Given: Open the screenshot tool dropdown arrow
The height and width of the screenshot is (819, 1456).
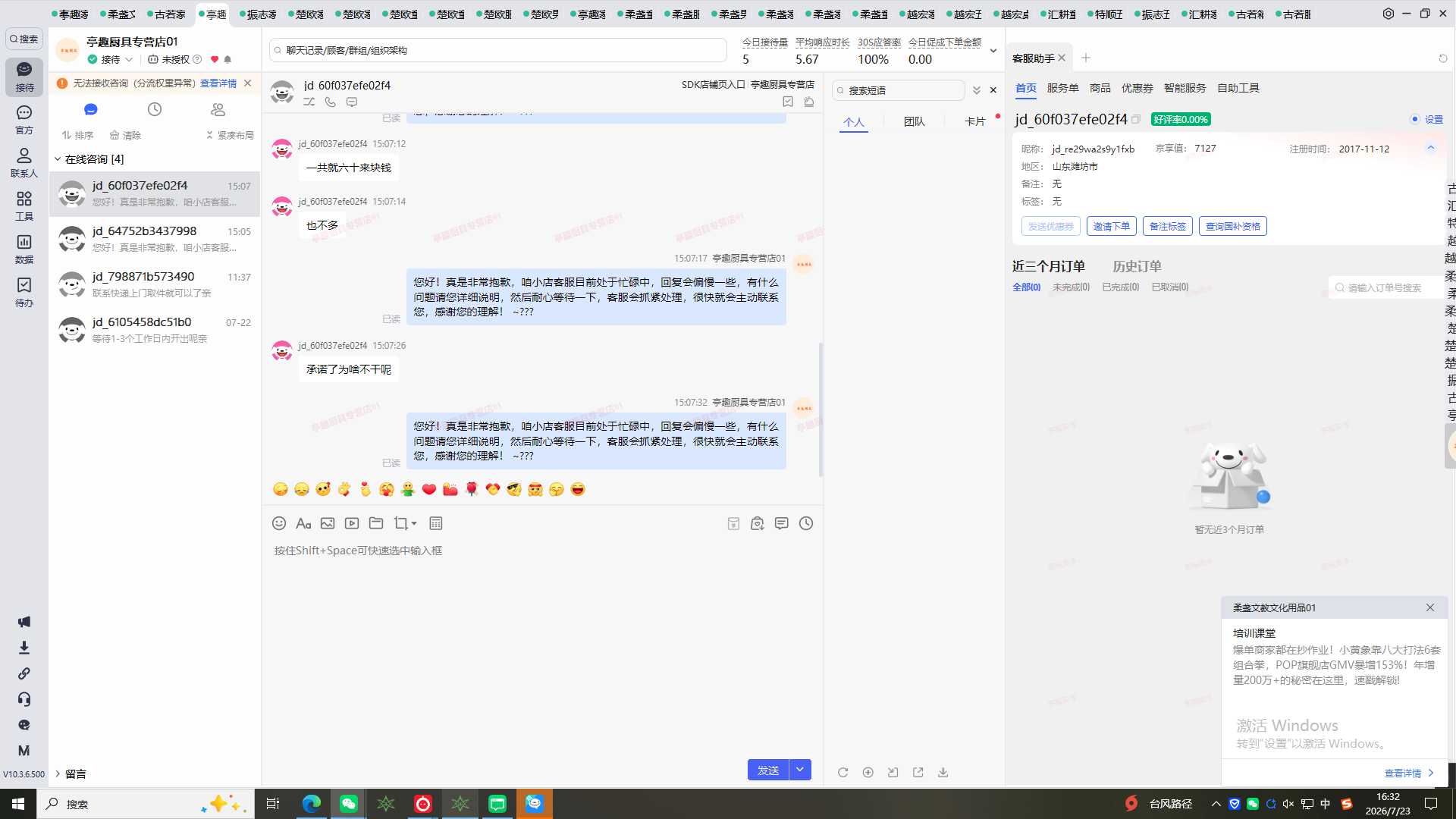Looking at the screenshot, I should [x=414, y=523].
